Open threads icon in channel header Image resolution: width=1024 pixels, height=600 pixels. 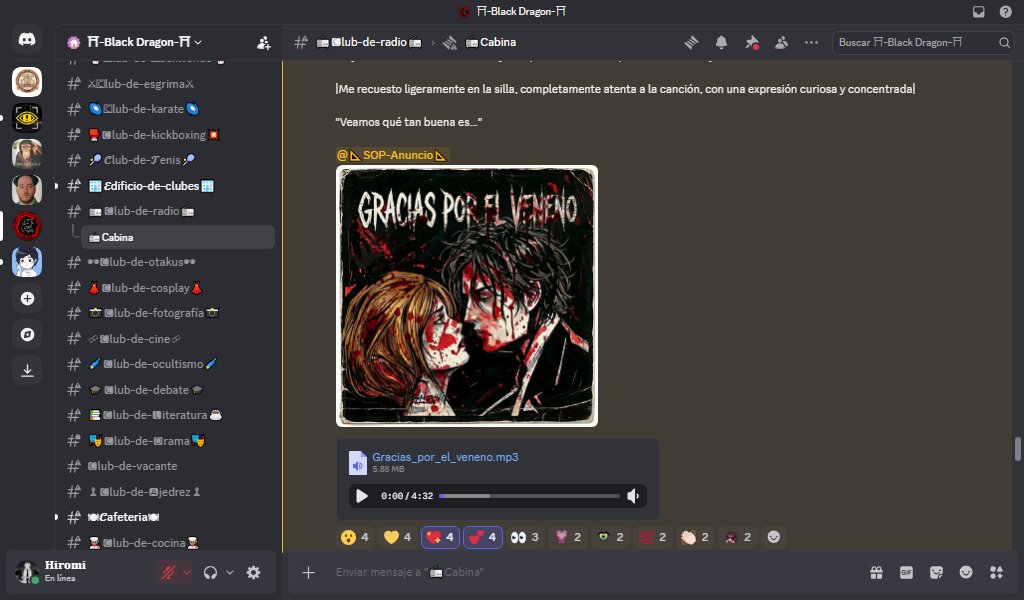coord(691,42)
